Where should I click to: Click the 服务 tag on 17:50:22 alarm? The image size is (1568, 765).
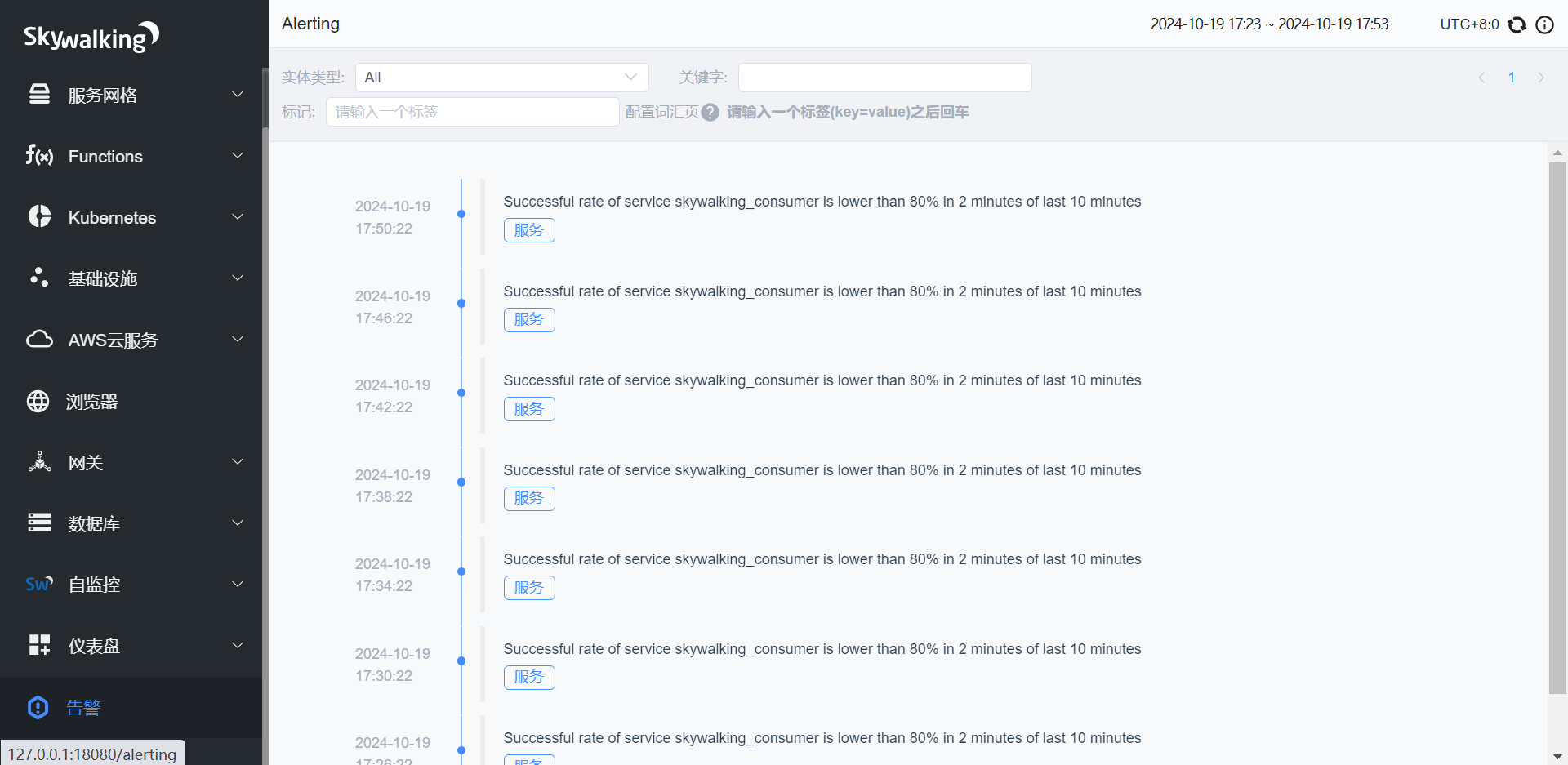click(x=529, y=230)
